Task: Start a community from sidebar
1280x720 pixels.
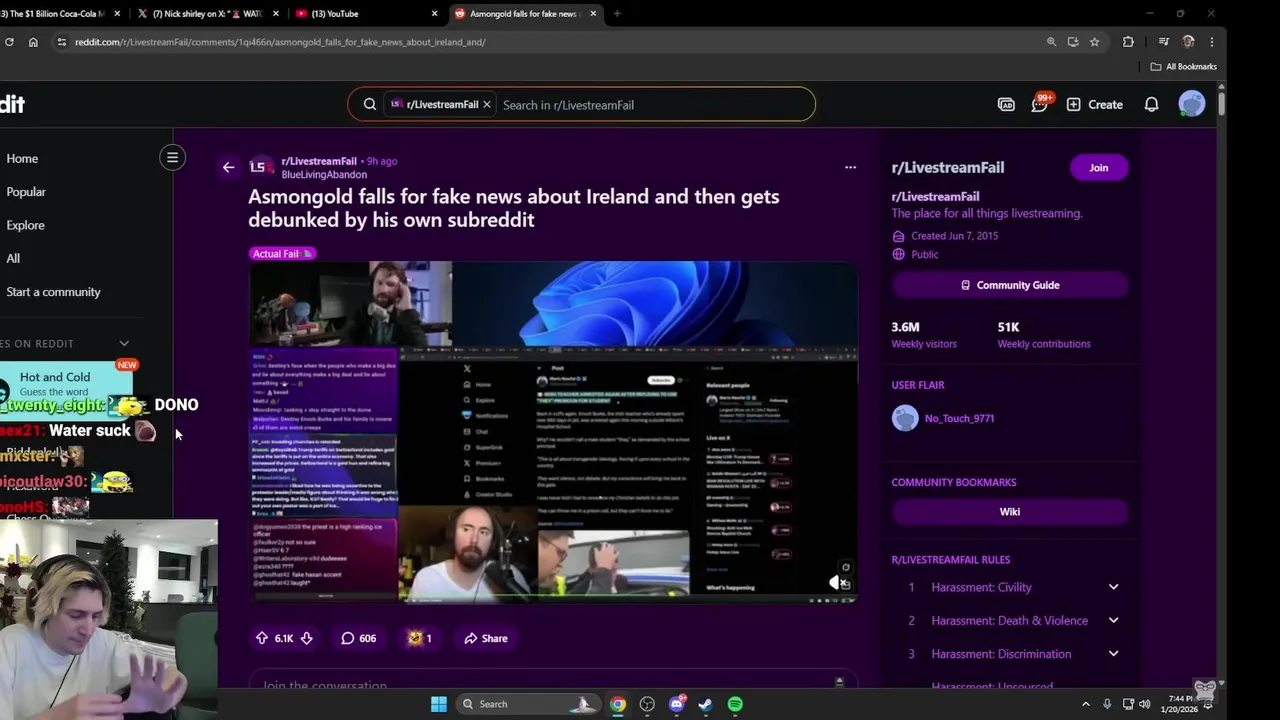Action: coord(54,291)
